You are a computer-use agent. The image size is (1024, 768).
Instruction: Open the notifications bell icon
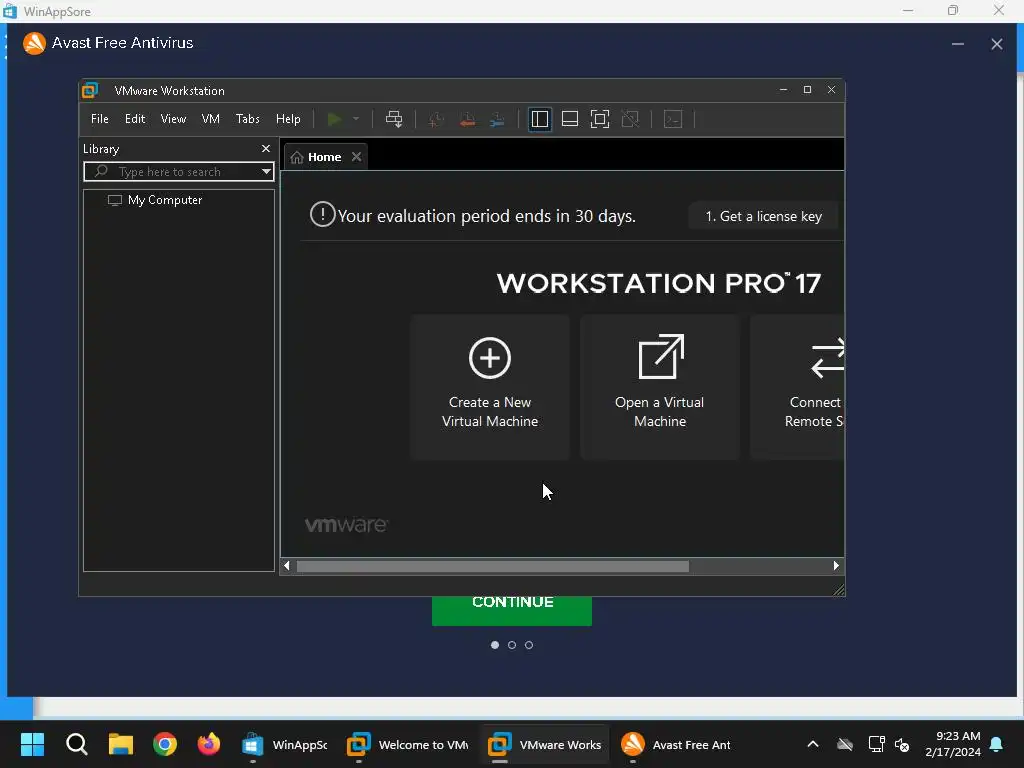pyautogui.click(x=997, y=744)
